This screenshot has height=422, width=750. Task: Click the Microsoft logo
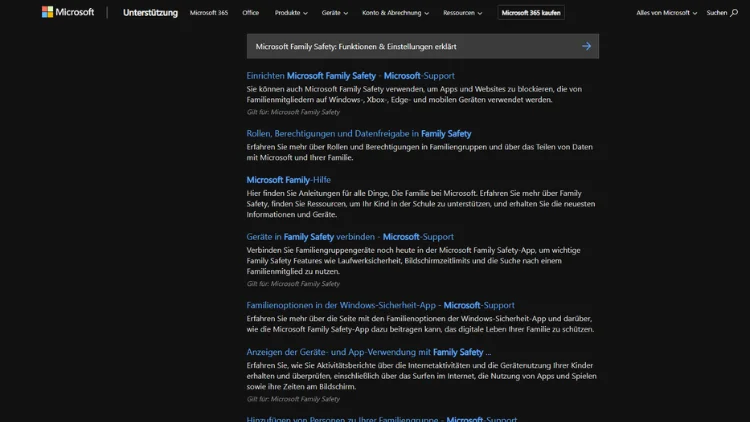click(x=68, y=12)
